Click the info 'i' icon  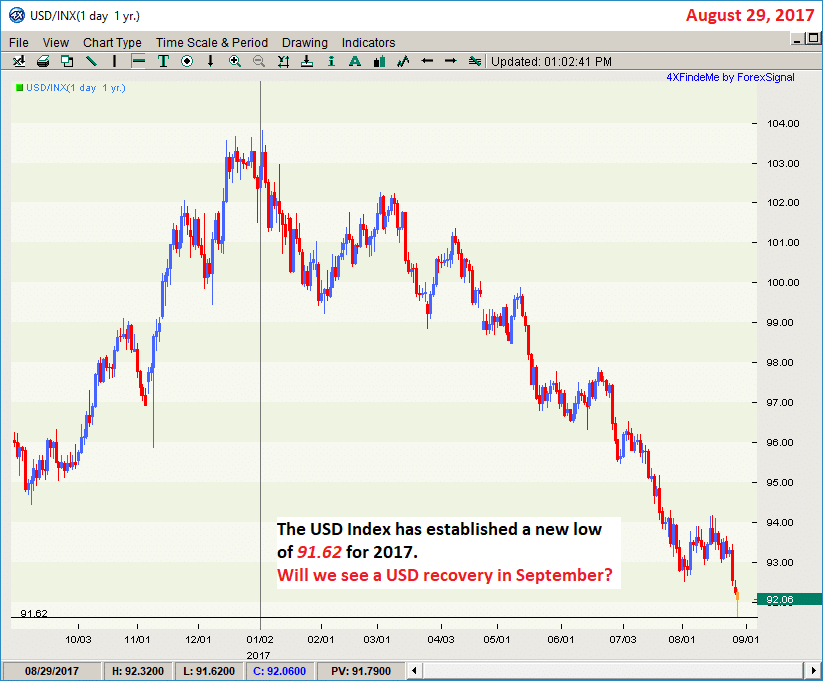pyautogui.click(x=331, y=61)
